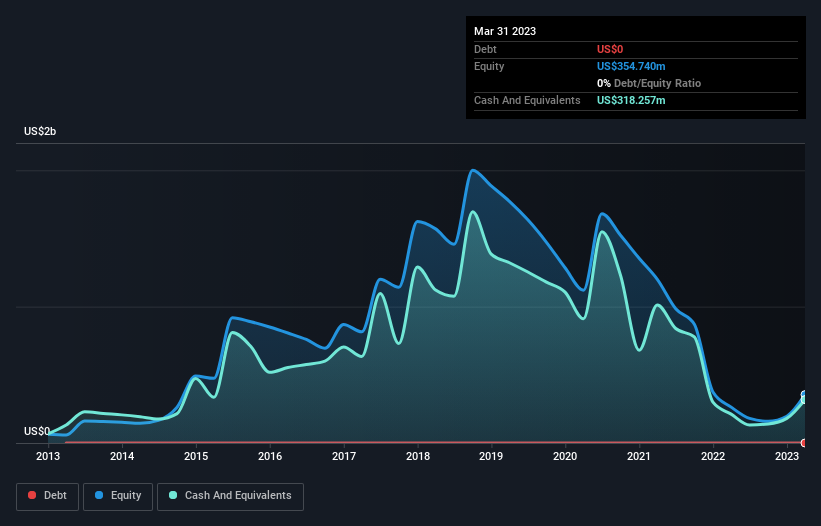821x526 pixels.
Task: Click the 2015 x-axis label
Action: click(x=196, y=456)
